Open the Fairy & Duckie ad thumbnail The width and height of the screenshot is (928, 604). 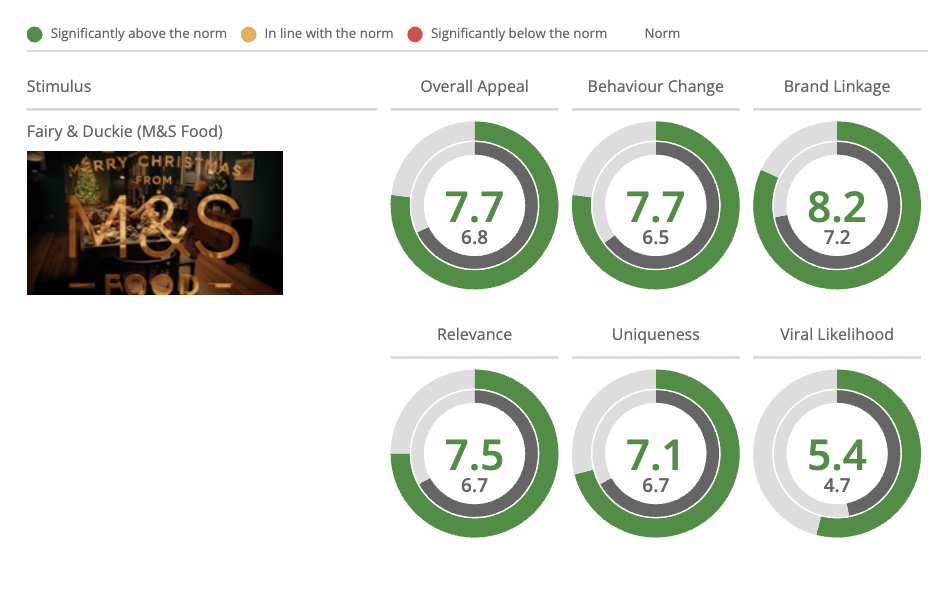click(x=155, y=223)
